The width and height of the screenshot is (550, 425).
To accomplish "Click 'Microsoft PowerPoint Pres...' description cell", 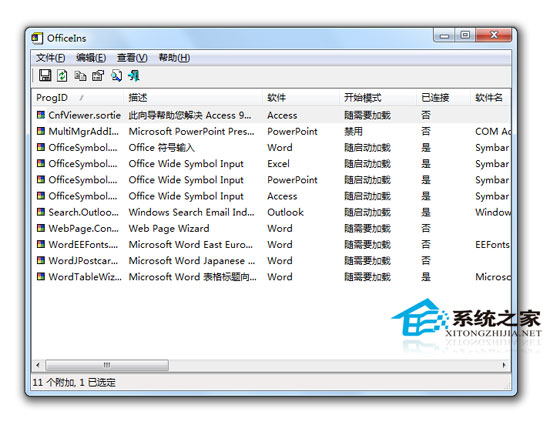I will tap(191, 131).
